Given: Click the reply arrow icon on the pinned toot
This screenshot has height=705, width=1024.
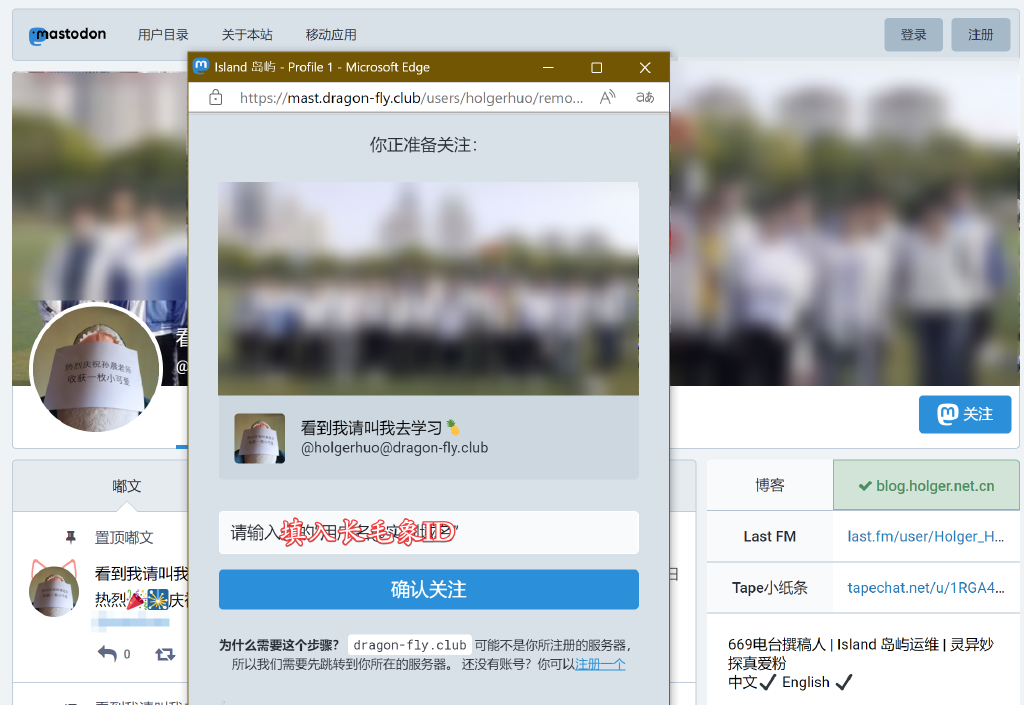Looking at the screenshot, I should (109, 654).
